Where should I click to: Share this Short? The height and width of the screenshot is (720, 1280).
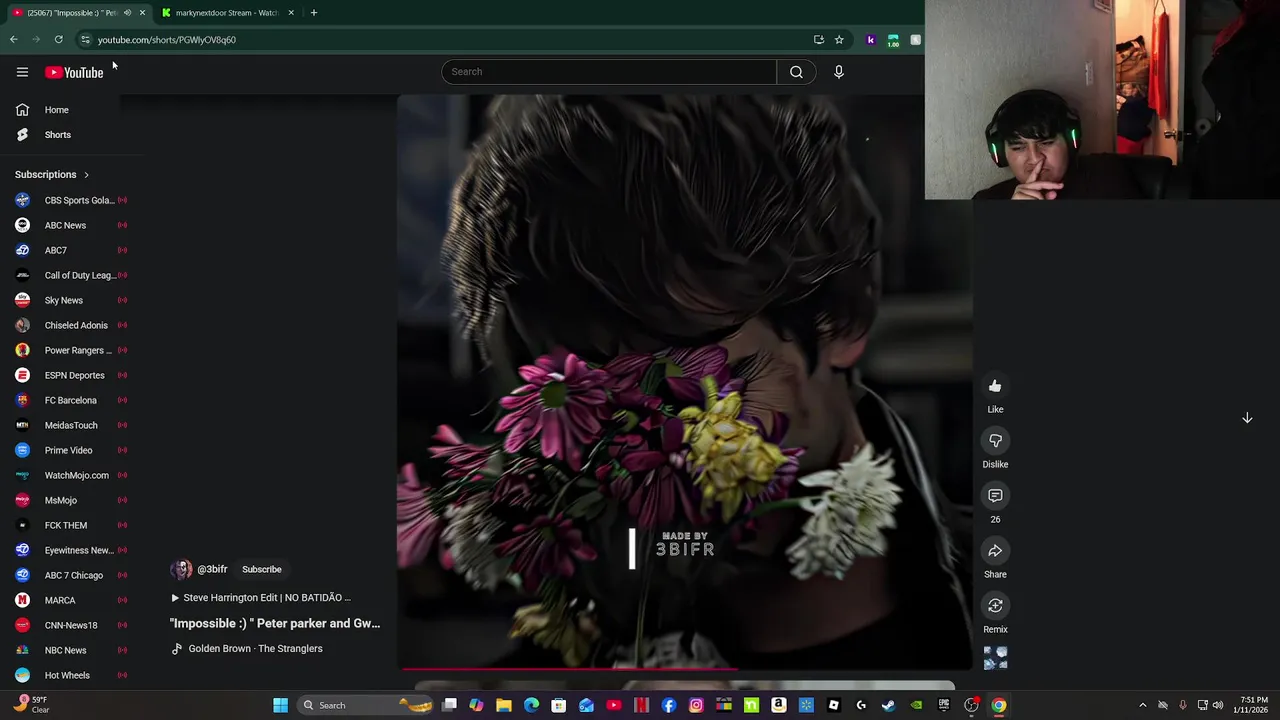point(995,551)
